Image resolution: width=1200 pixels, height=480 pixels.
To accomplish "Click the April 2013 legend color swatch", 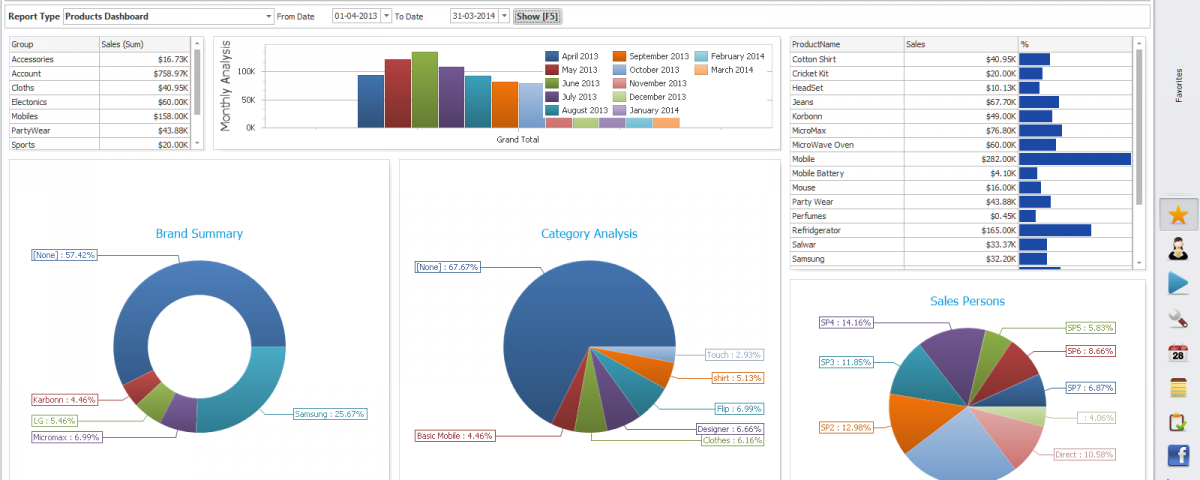I will coord(551,57).
